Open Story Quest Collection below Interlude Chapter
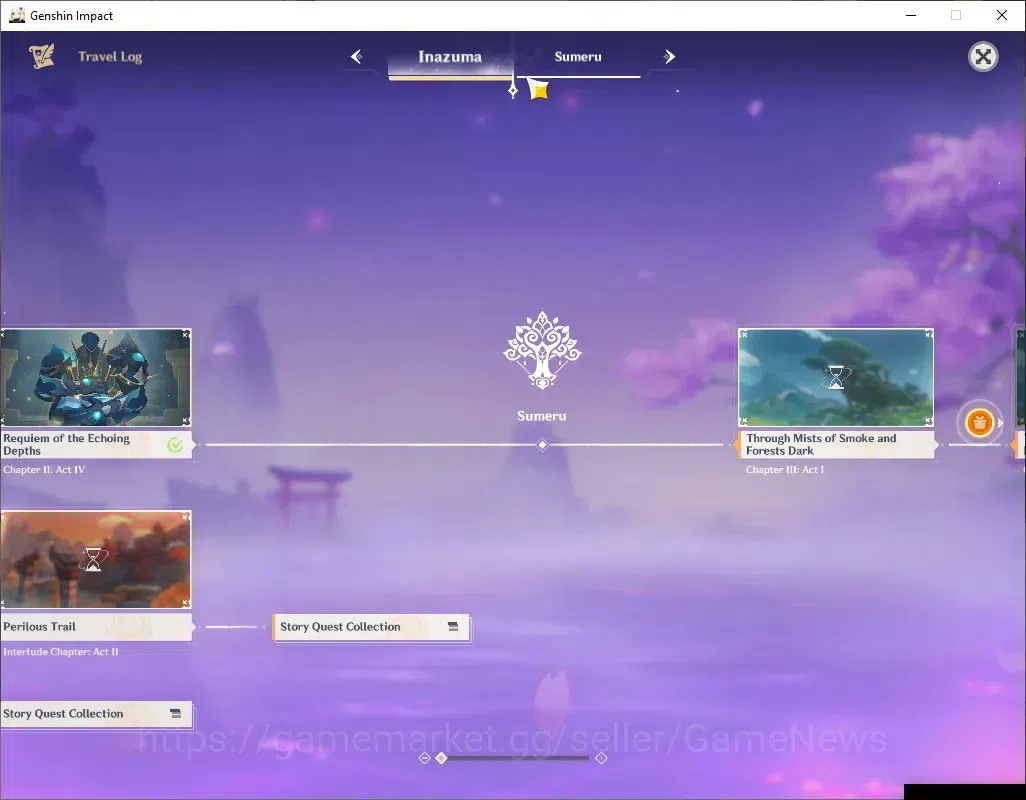Viewport: 1026px width, 800px height. pyautogui.click(x=96, y=714)
